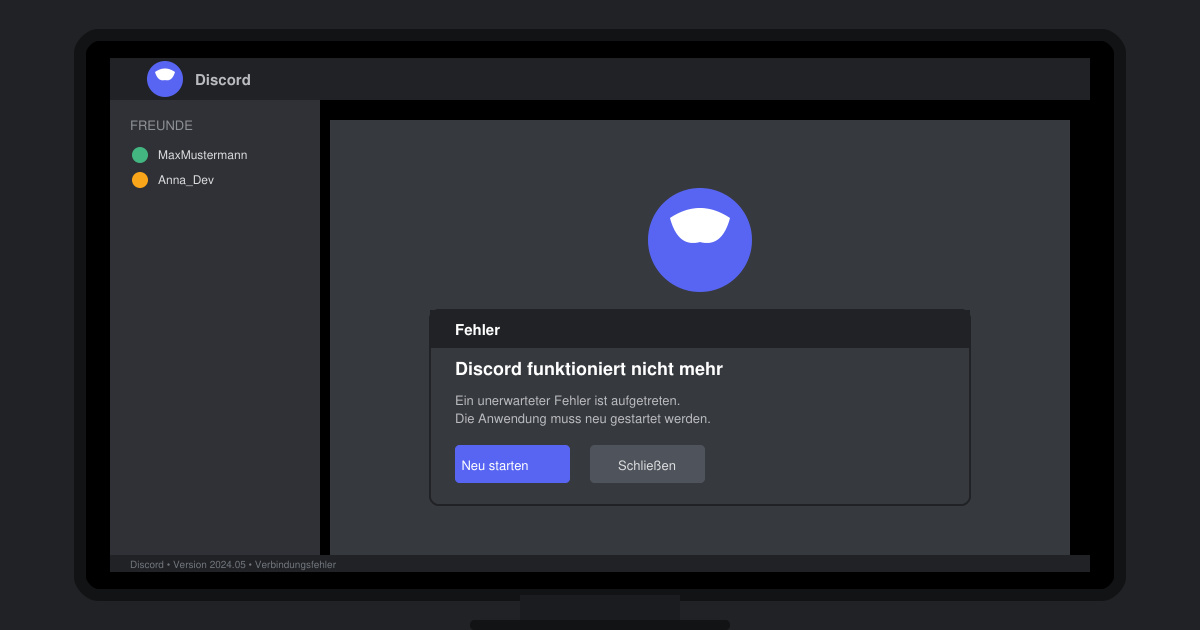The height and width of the screenshot is (630, 1200).
Task: Click the Discord title text in the header
Action: tap(223, 80)
